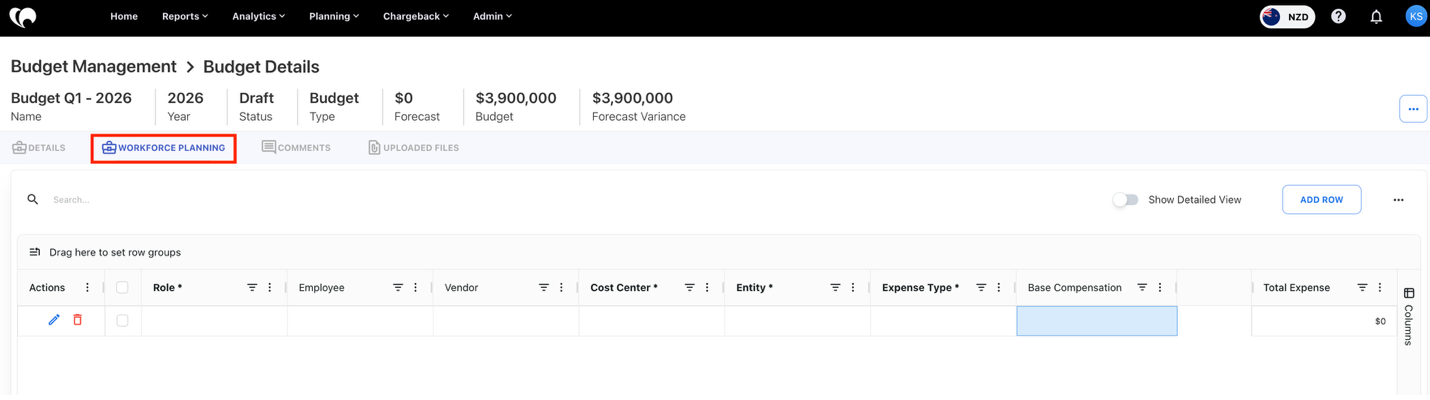
Task: Open the NZD currency selector
Action: point(1287,17)
